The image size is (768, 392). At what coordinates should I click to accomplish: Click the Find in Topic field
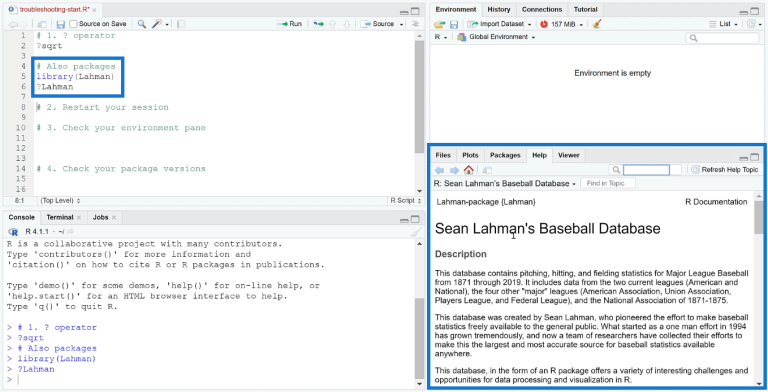(608, 183)
